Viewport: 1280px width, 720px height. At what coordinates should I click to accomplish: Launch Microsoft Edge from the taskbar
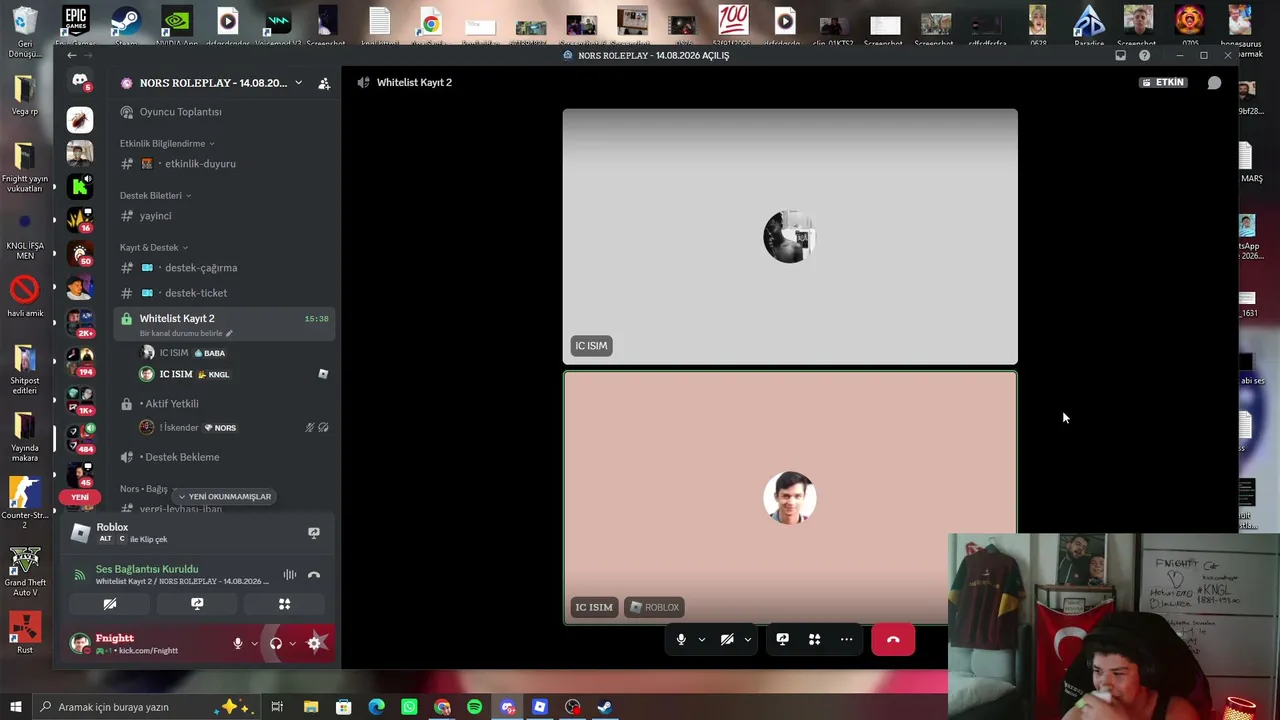pyautogui.click(x=376, y=707)
